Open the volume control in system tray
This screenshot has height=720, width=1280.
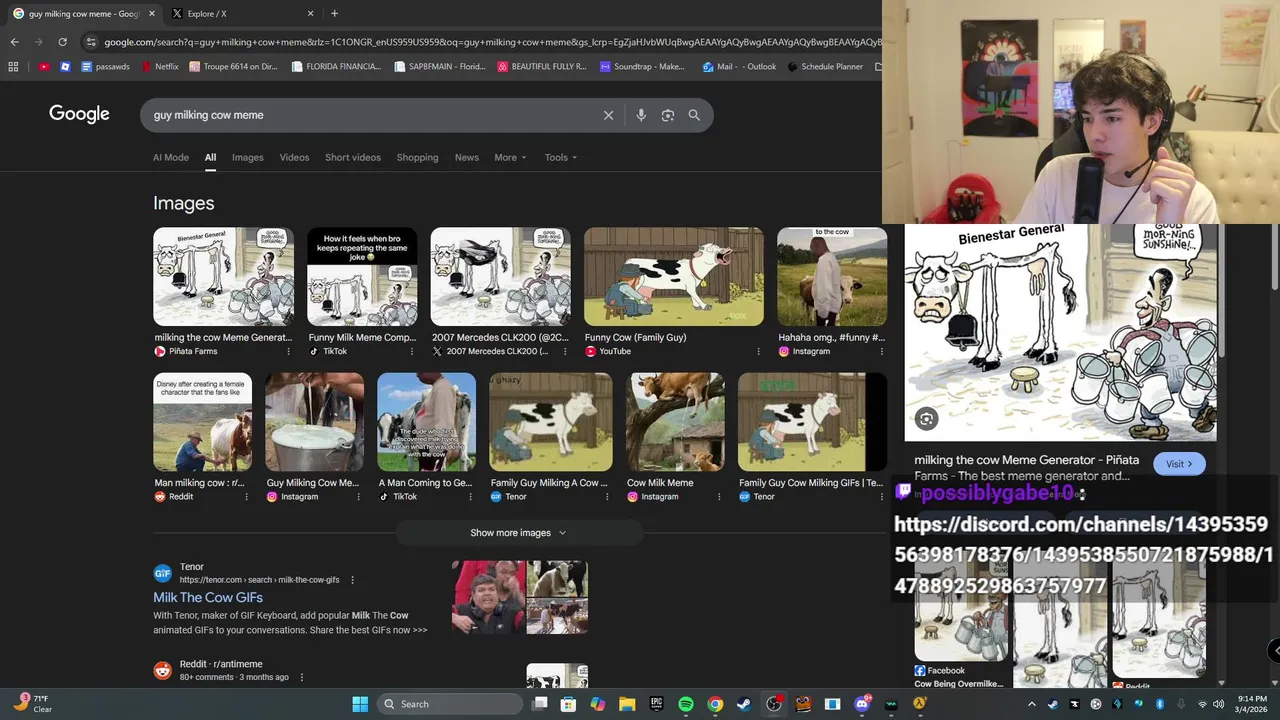click(x=1218, y=704)
